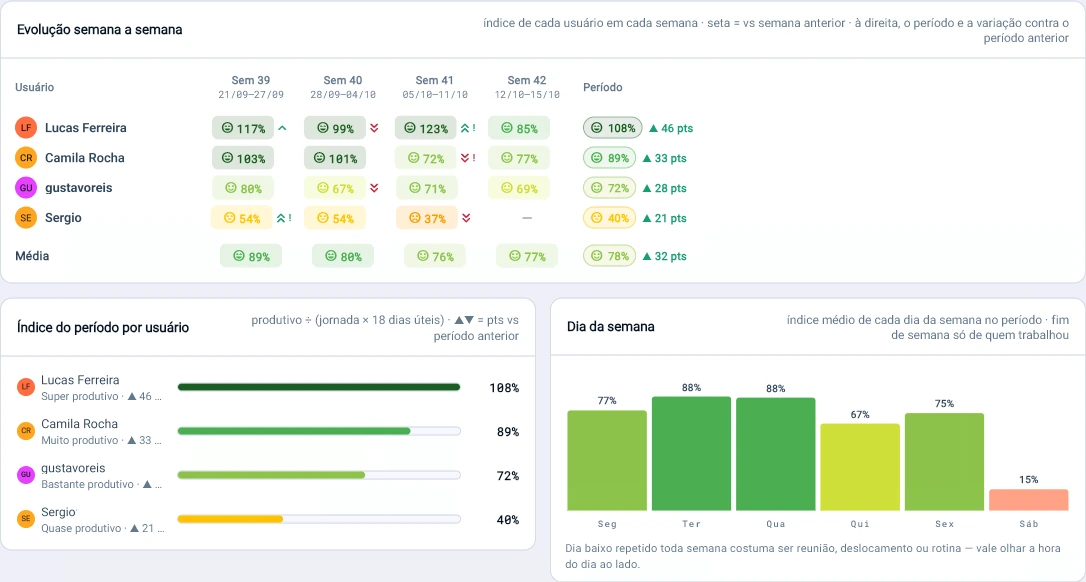Click gustavoreis's 80% cell in Sem 39
Viewport: 1086px width, 582px height.
point(243,188)
